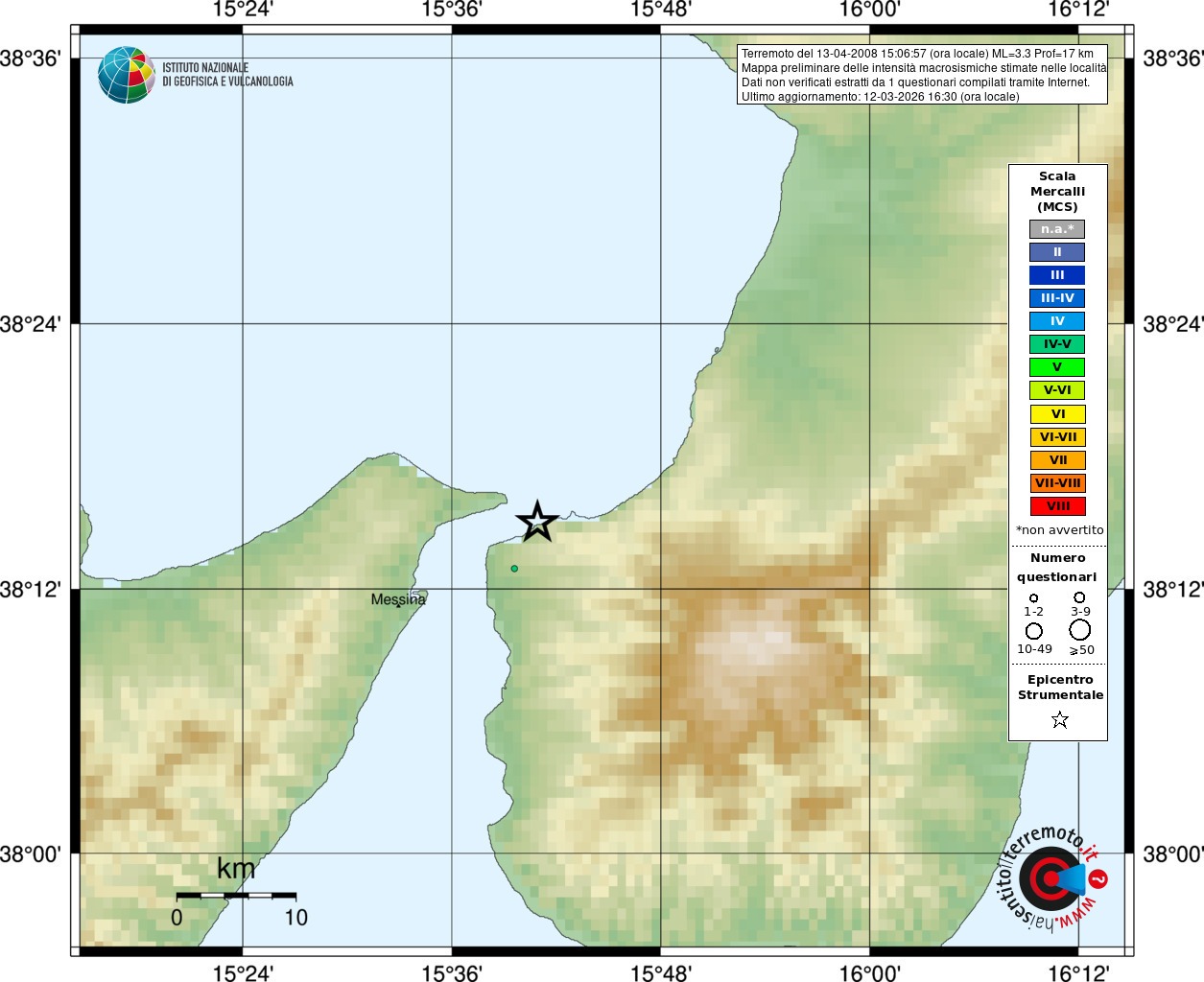Click the scale bar '10' label

coord(296,918)
